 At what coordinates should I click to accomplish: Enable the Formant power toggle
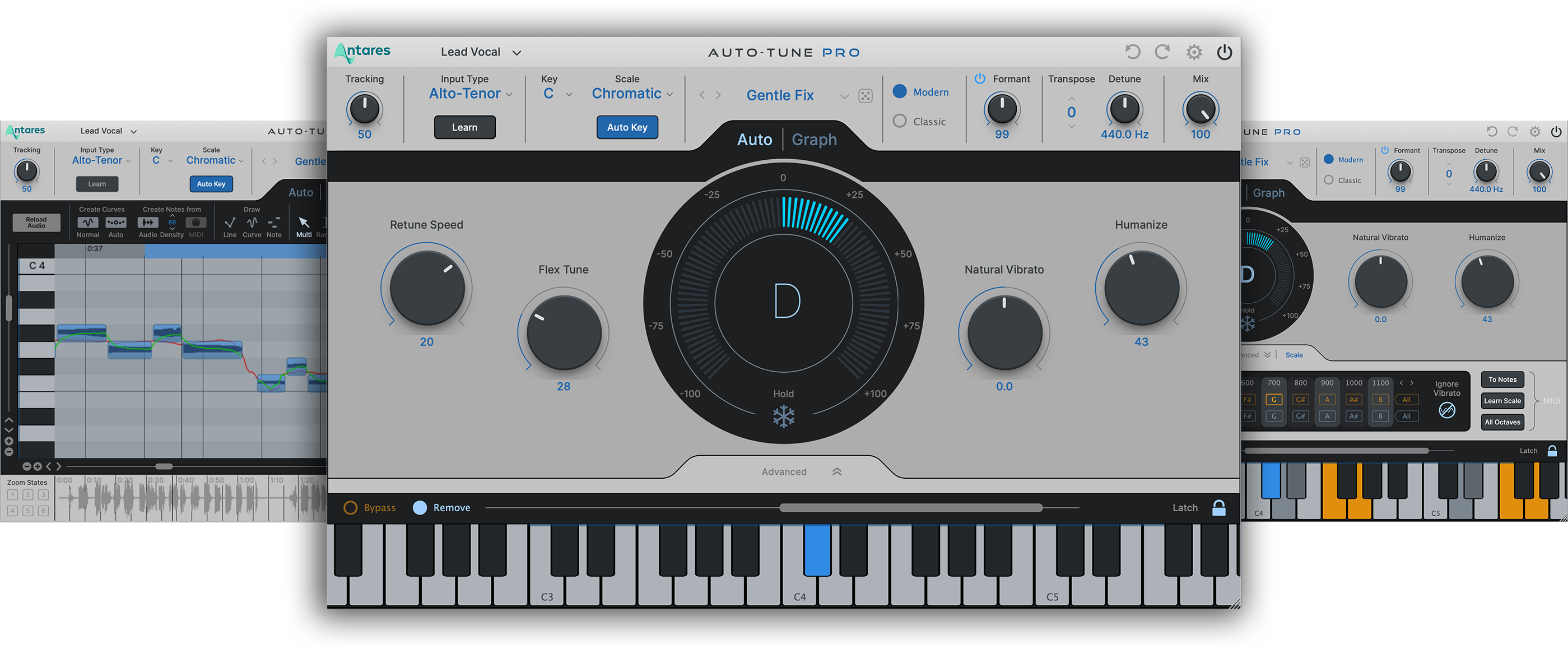tap(979, 78)
